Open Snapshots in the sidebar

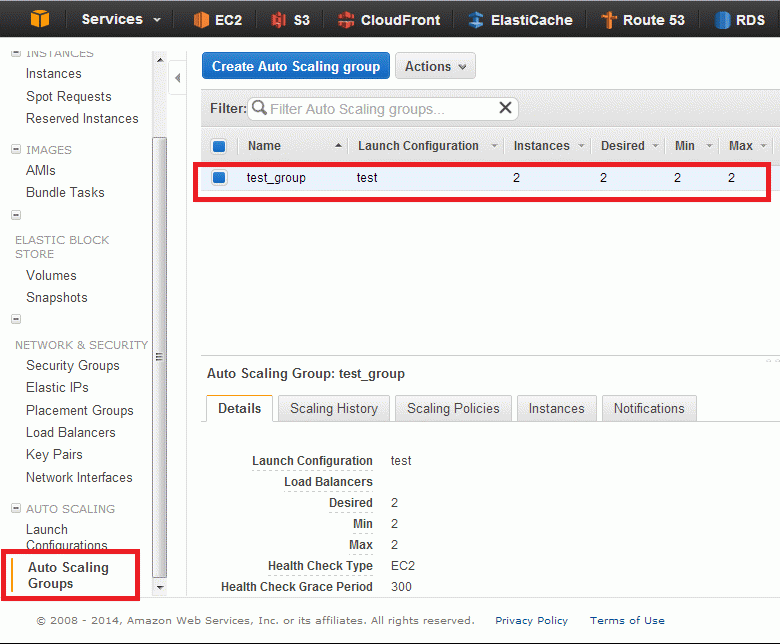(x=57, y=297)
